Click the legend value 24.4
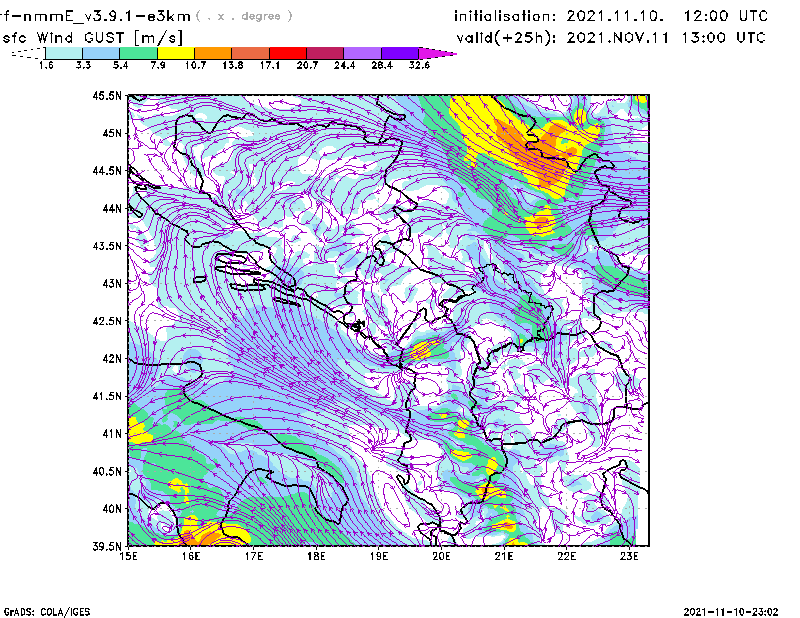Image resolution: width=800 pixels, height=618 pixels. click(344, 65)
